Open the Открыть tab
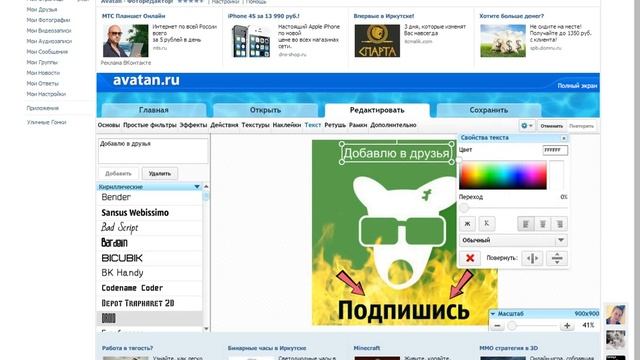Viewport: 640px width, 360px height. click(x=265, y=110)
